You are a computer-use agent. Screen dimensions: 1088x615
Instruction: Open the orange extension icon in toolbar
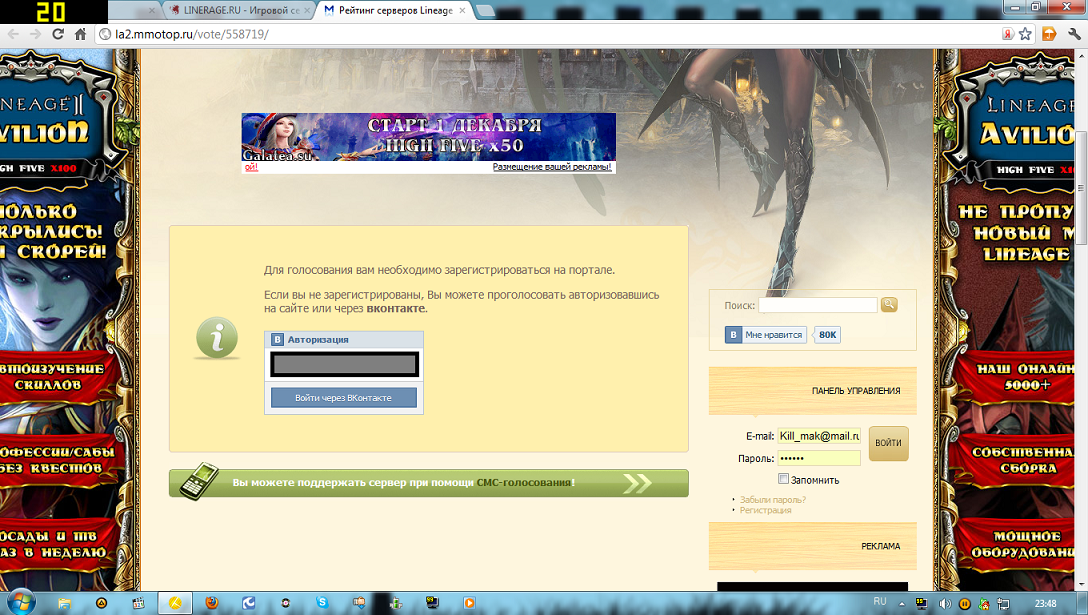coord(1049,34)
